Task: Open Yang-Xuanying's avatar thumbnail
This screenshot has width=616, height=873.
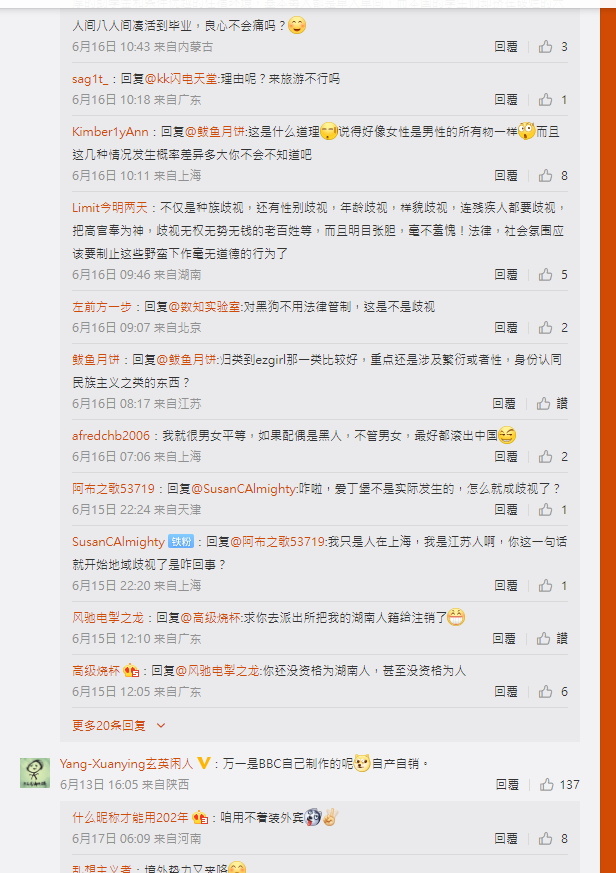Action: click(35, 773)
